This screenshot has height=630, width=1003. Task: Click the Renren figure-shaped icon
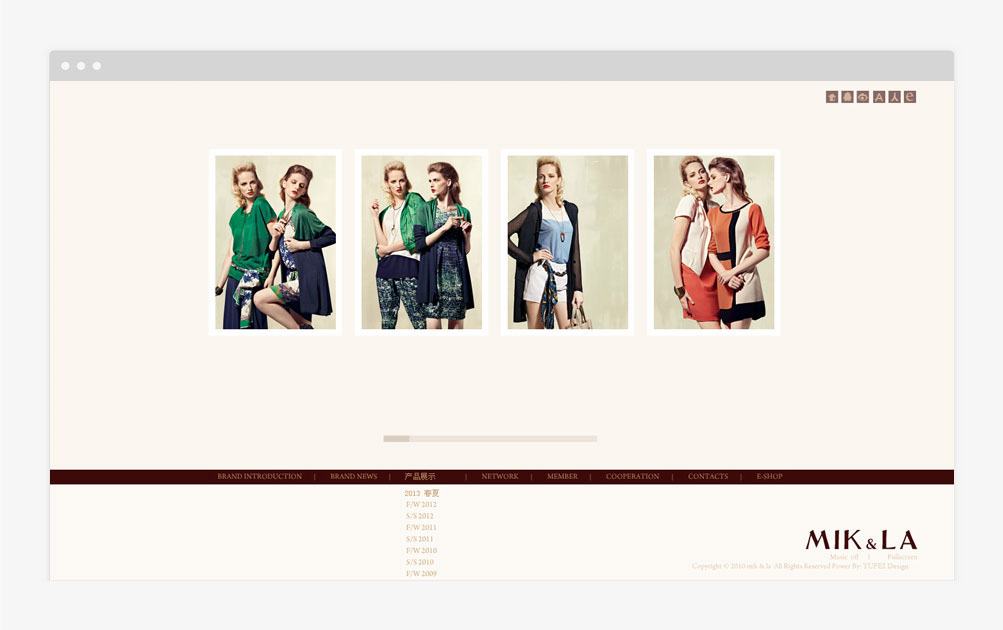pos(894,97)
